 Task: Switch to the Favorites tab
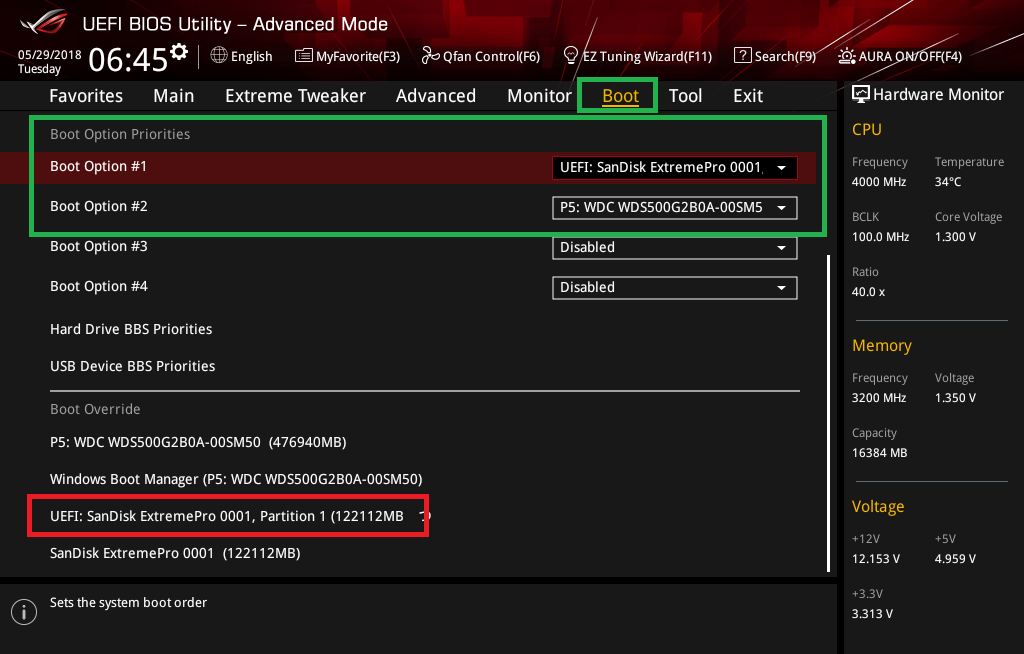[86, 96]
